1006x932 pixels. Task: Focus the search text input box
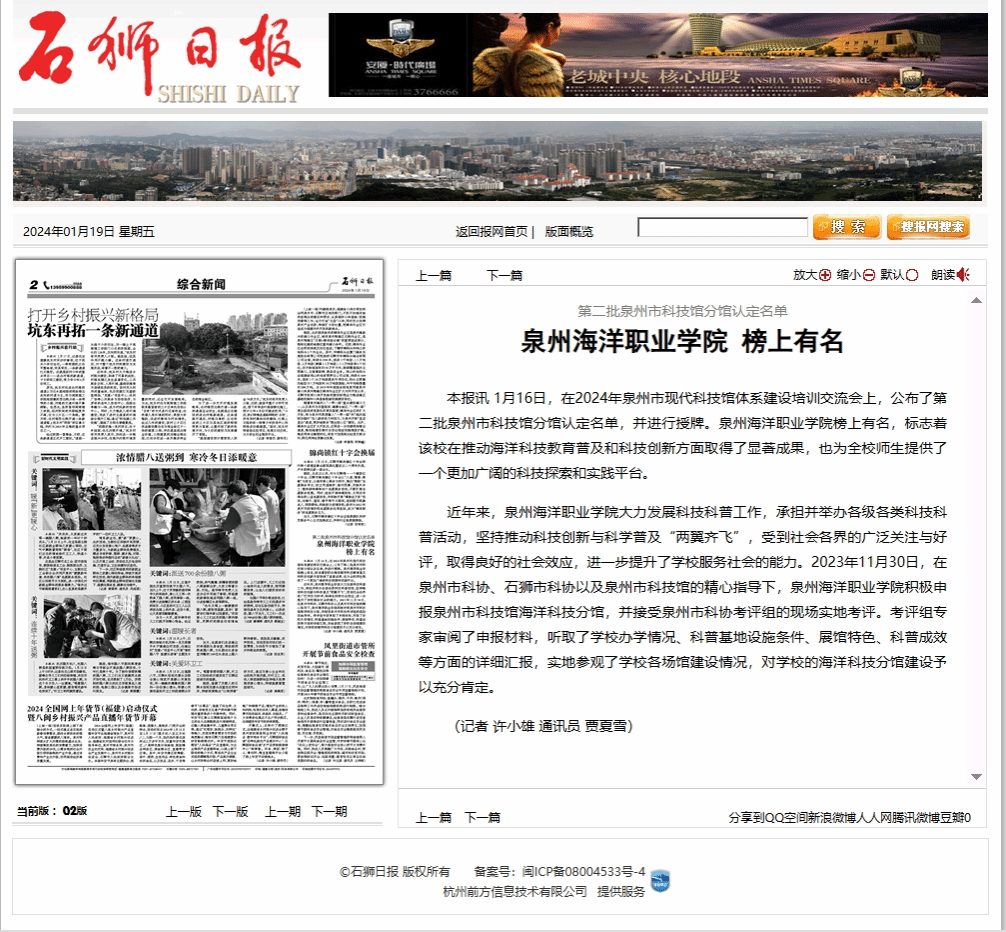pos(722,228)
